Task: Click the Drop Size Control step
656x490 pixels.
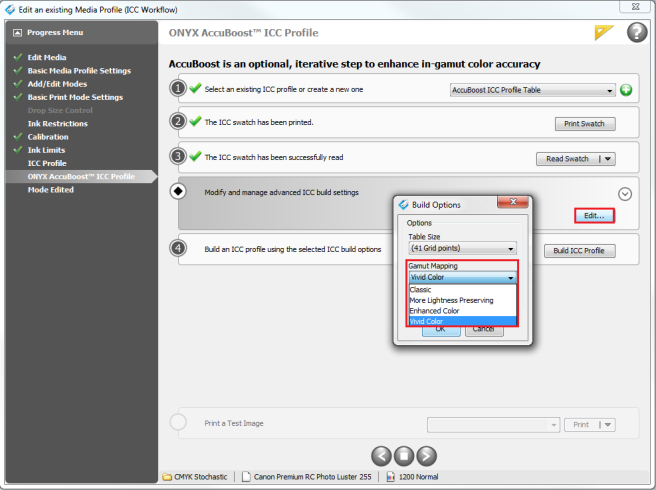Action: (60, 110)
